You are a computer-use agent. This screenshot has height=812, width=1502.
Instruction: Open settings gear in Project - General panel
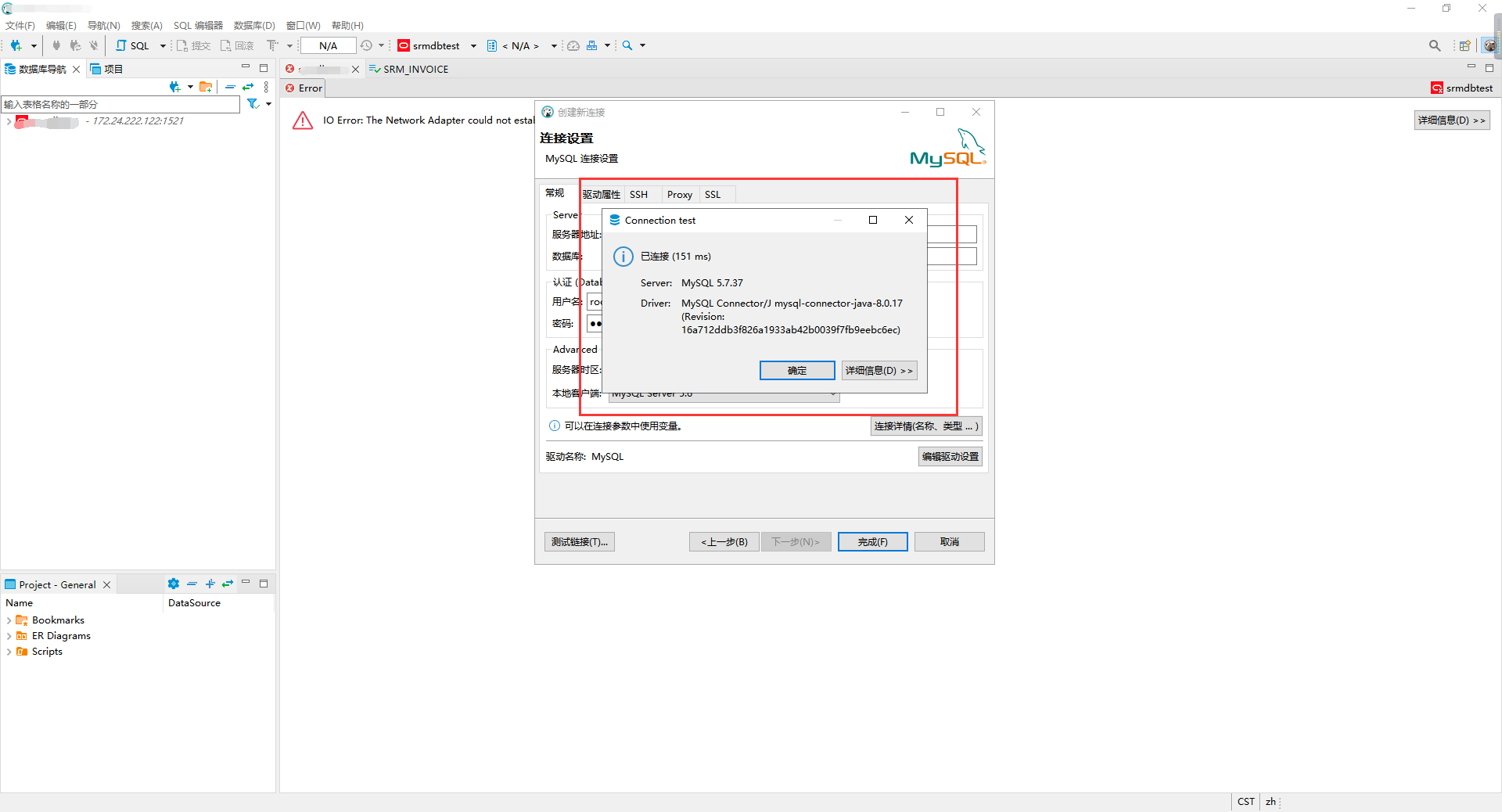click(173, 584)
